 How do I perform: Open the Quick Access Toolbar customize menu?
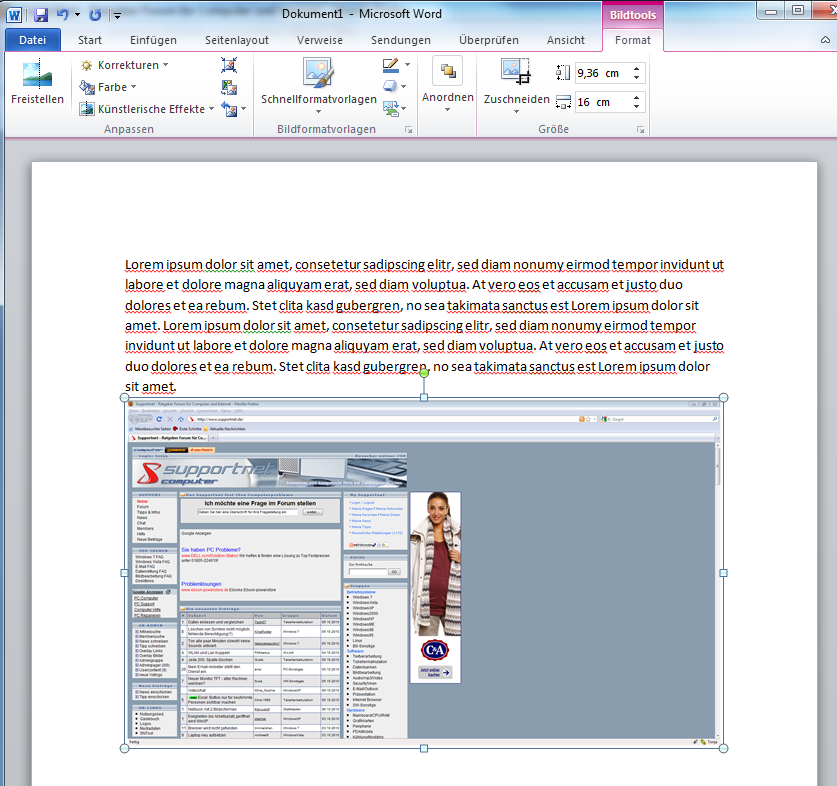(116, 15)
